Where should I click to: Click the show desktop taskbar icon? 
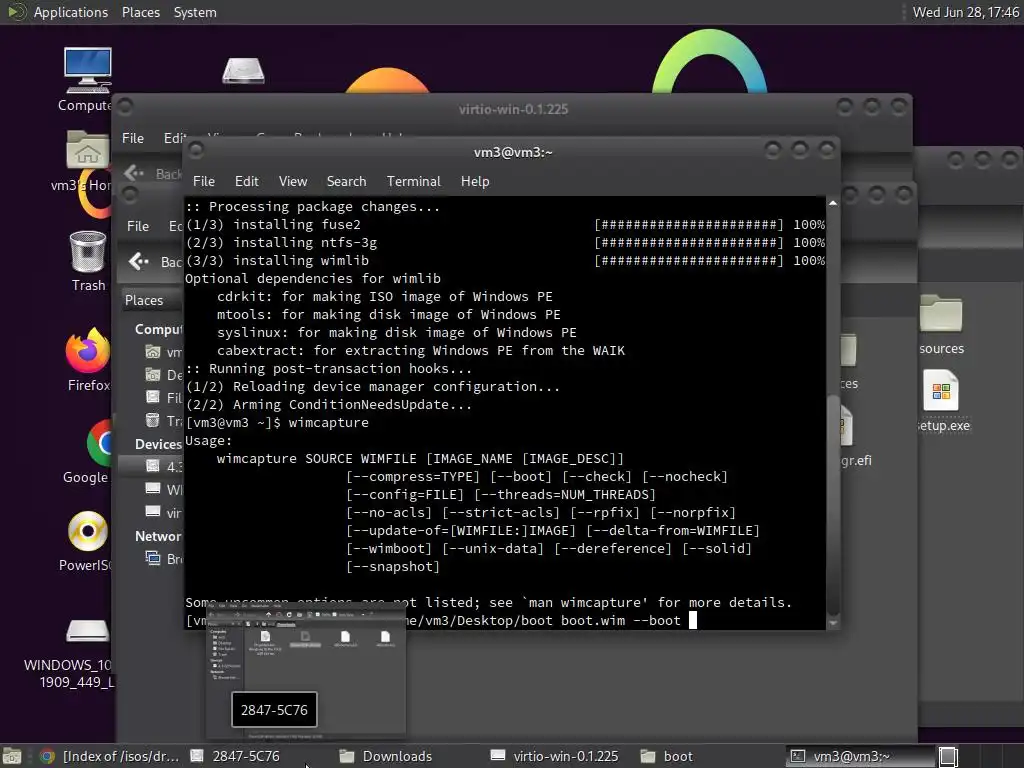coord(12,756)
